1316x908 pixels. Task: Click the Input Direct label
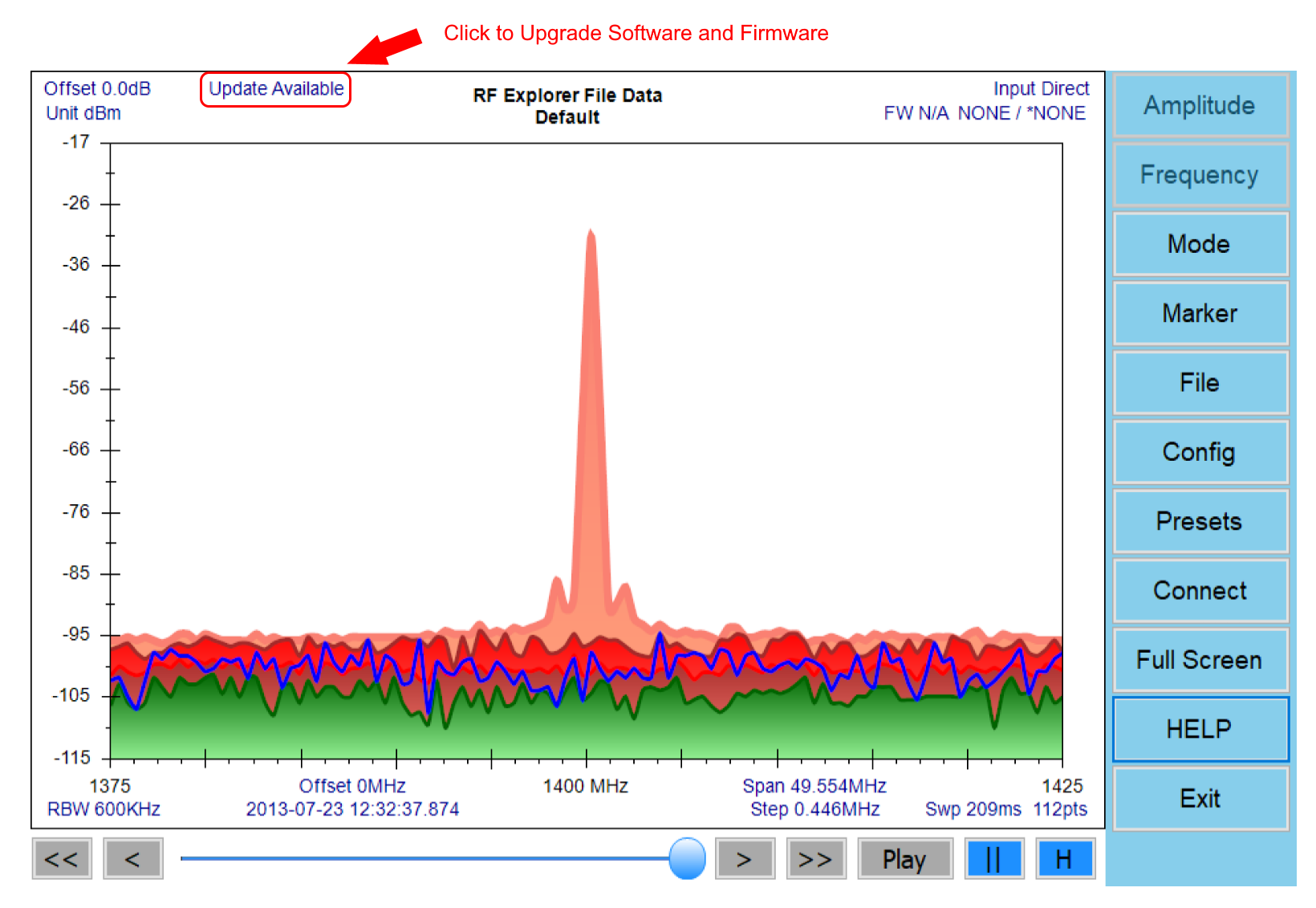point(1041,88)
